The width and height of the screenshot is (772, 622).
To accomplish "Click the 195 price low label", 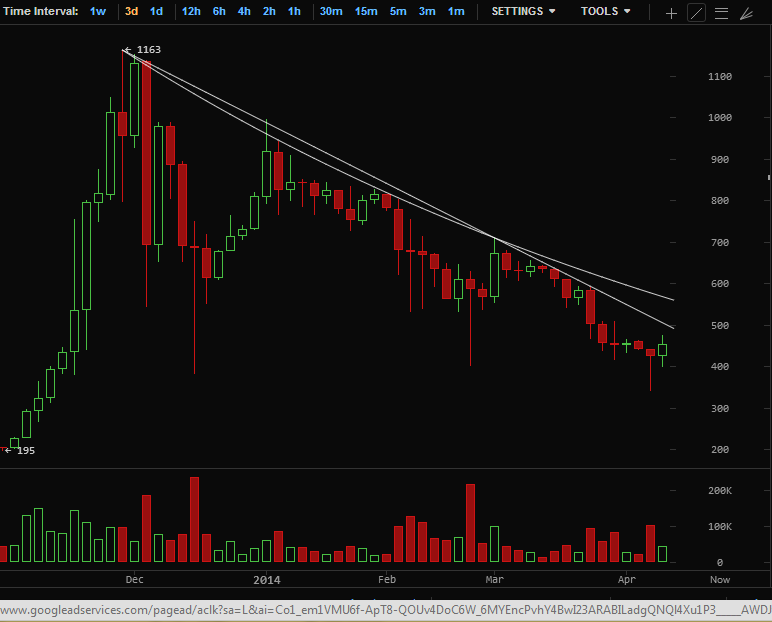I will click(26, 451).
